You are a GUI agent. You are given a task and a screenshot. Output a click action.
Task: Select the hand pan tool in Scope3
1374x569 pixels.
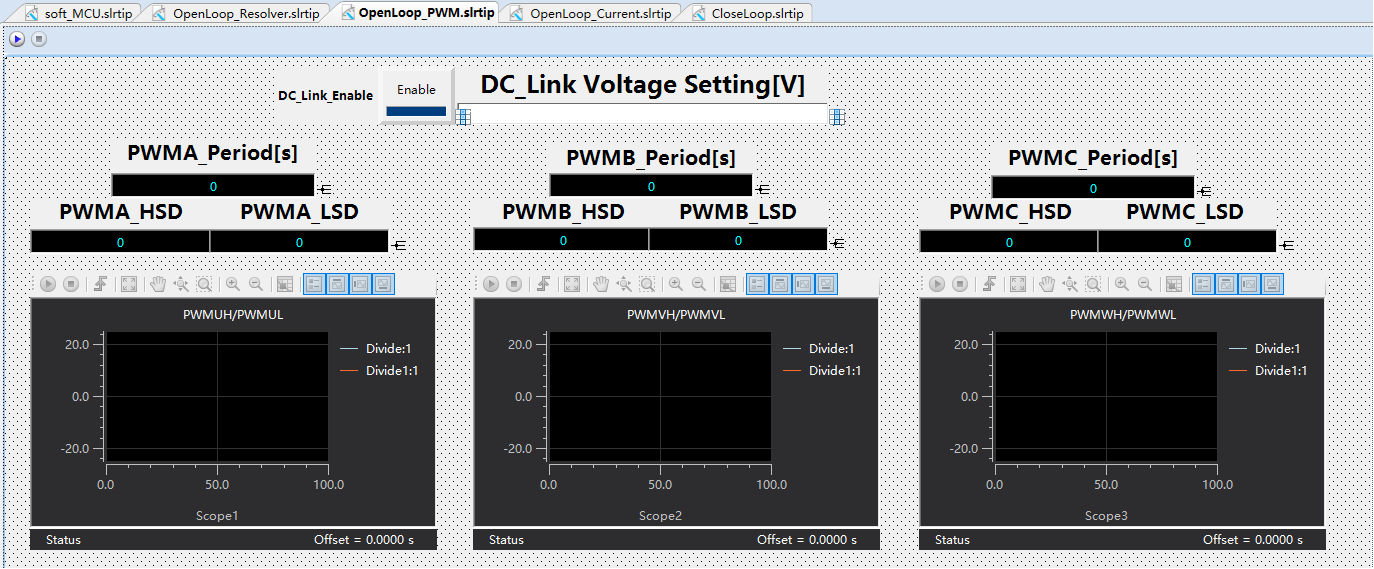click(1048, 284)
